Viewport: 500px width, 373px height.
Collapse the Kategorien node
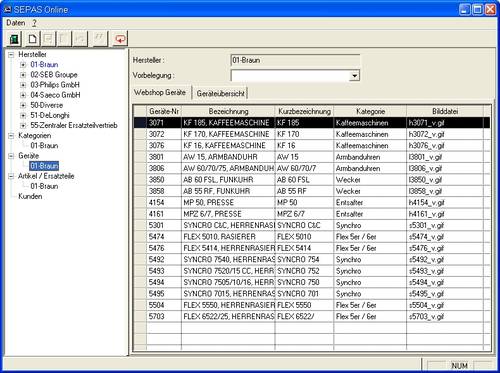tap(11, 136)
